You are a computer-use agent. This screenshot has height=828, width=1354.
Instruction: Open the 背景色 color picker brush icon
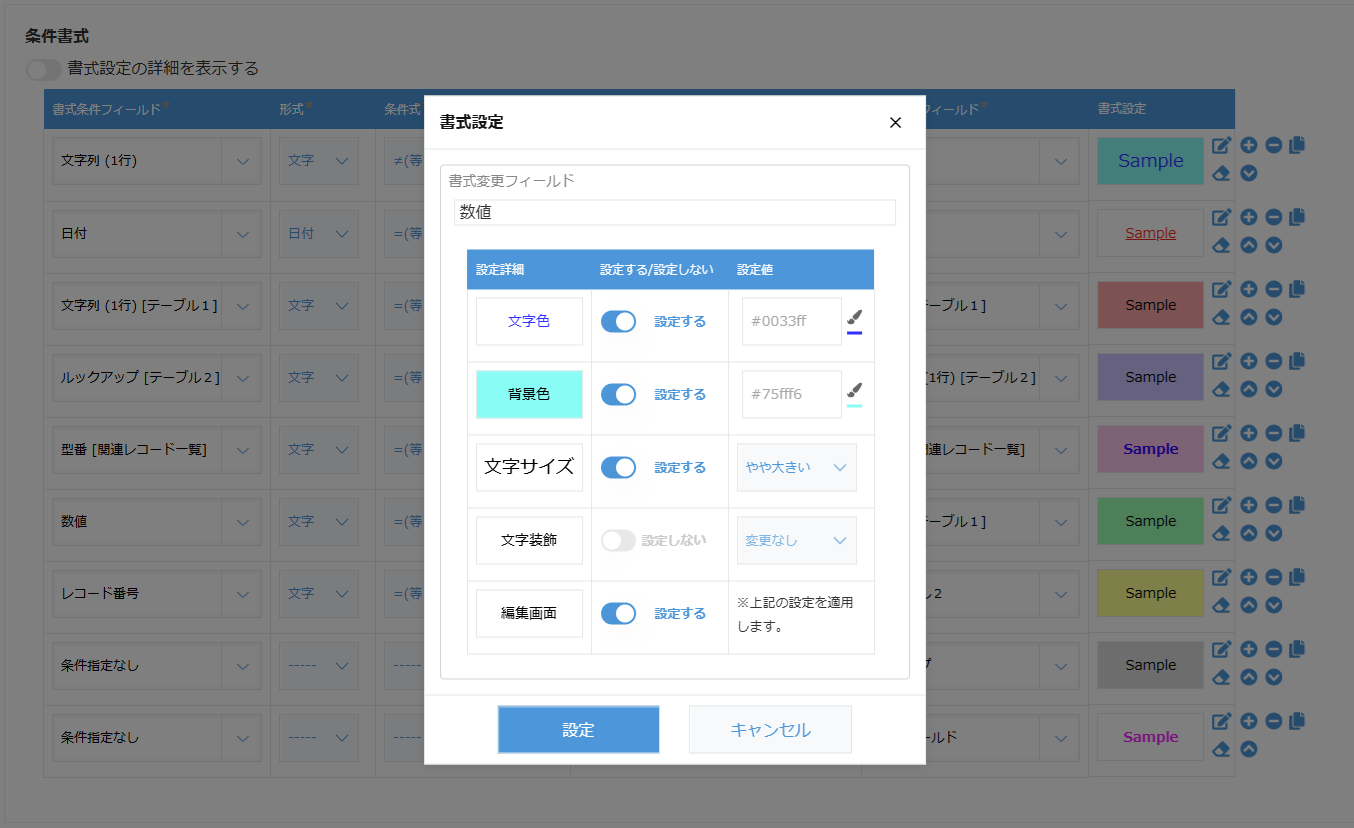pyautogui.click(x=854, y=391)
